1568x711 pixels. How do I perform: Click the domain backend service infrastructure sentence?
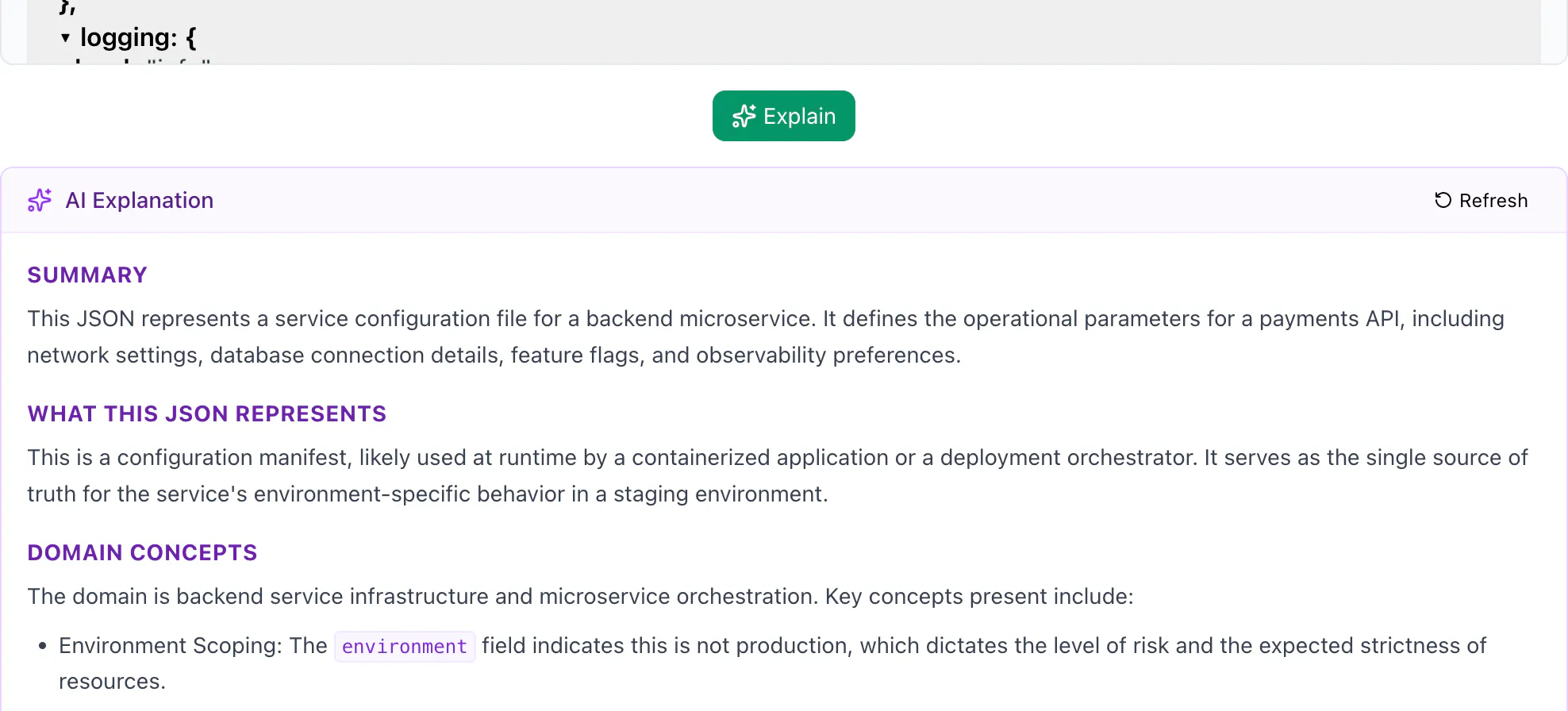point(580,596)
